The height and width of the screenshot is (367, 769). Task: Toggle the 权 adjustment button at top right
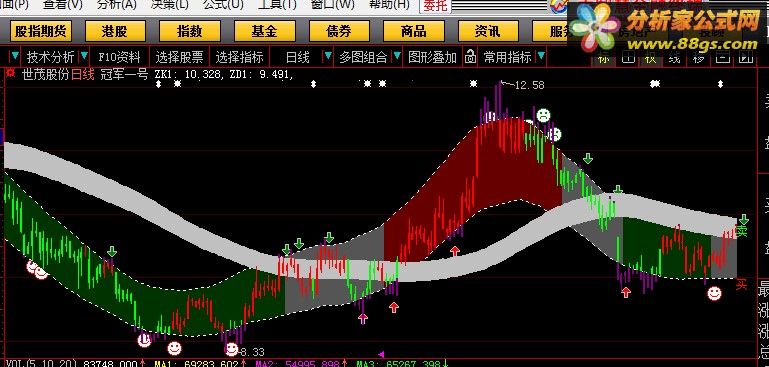point(651,58)
